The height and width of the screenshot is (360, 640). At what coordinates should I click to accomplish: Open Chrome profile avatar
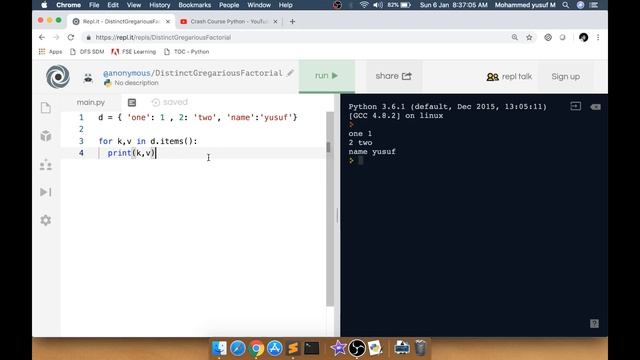pyautogui.click(x=583, y=37)
